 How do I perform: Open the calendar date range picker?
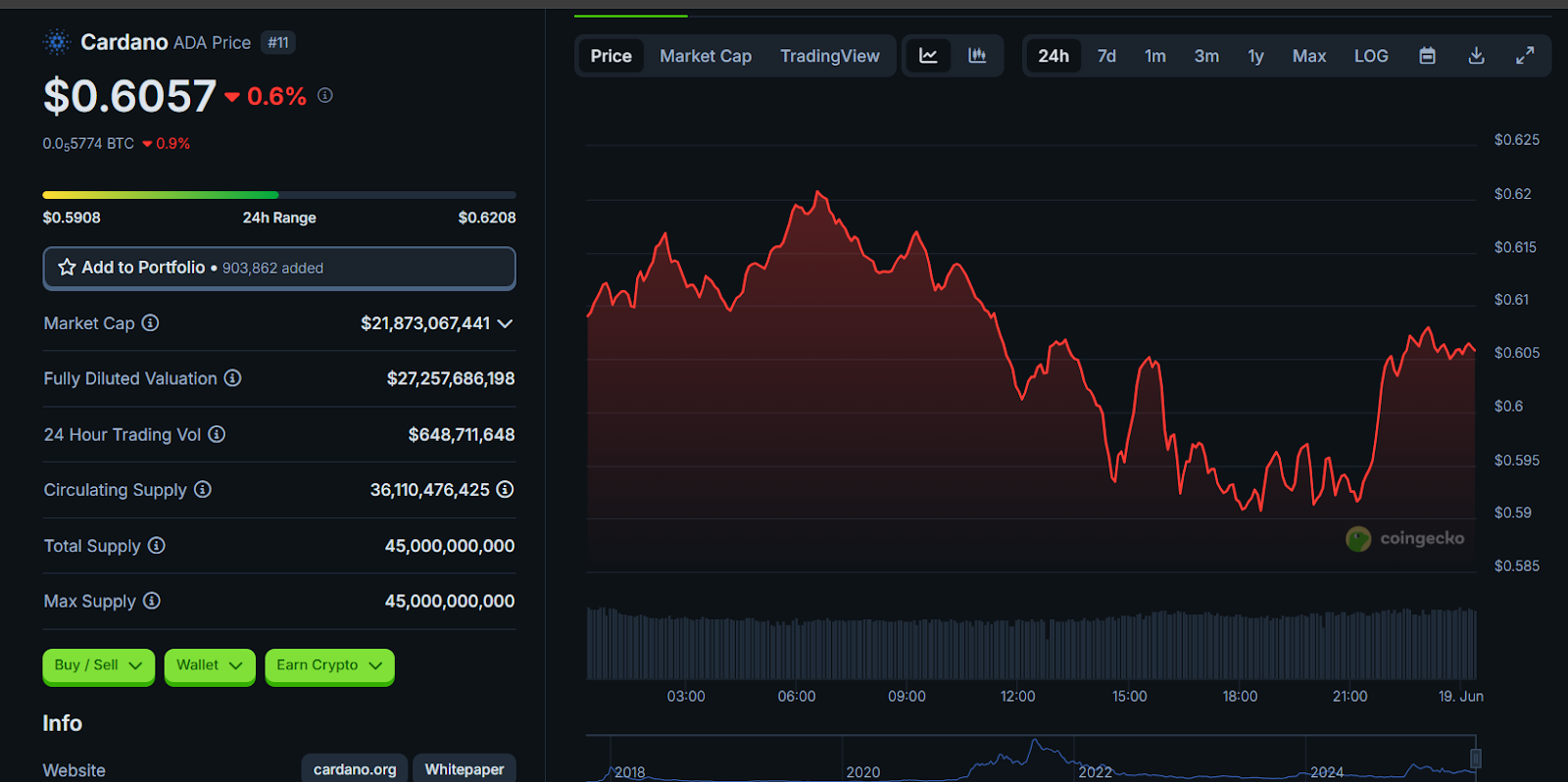(x=1427, y=56)
